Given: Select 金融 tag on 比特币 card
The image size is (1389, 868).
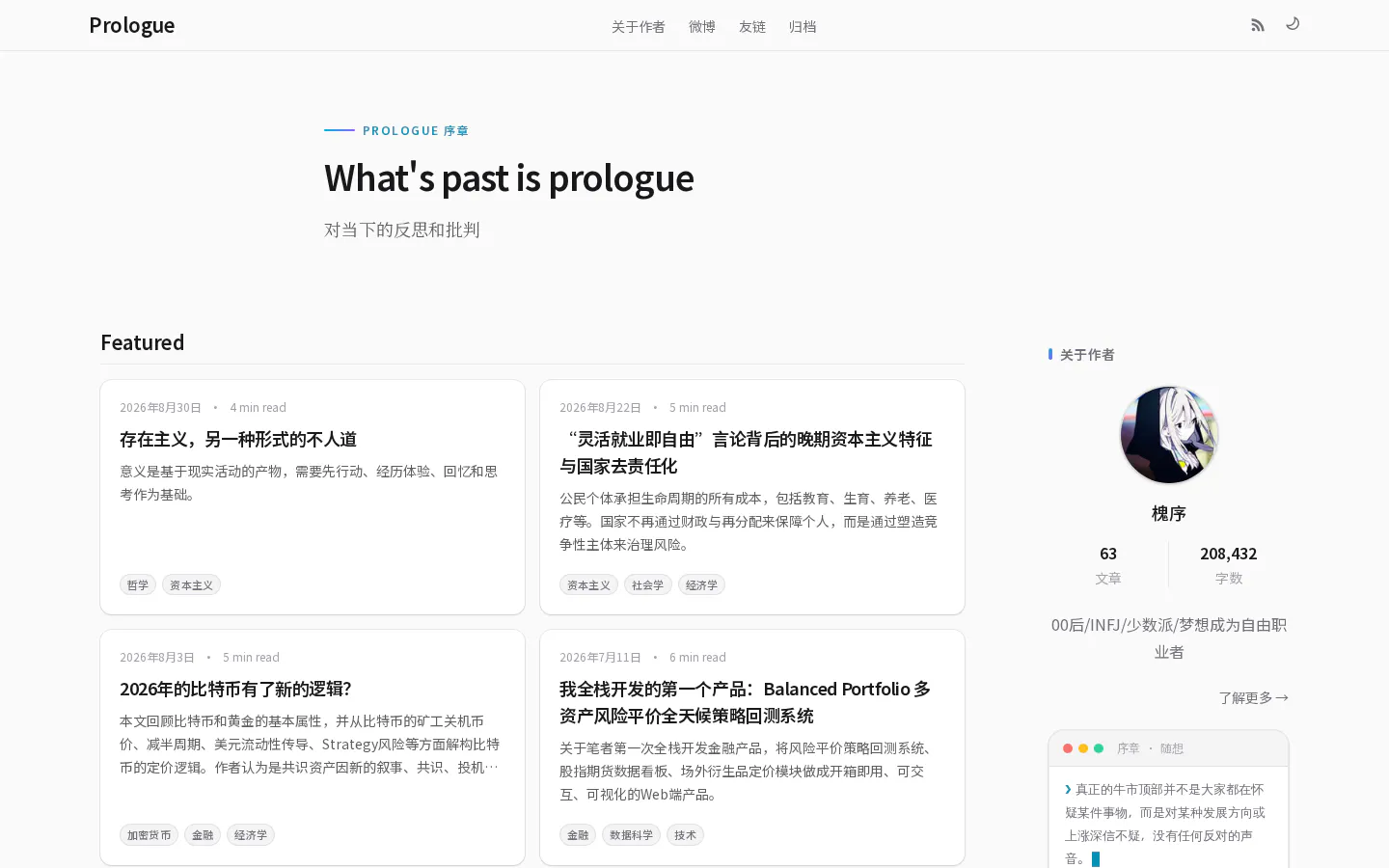Looking at the screenshot, I should coord(203,834).
